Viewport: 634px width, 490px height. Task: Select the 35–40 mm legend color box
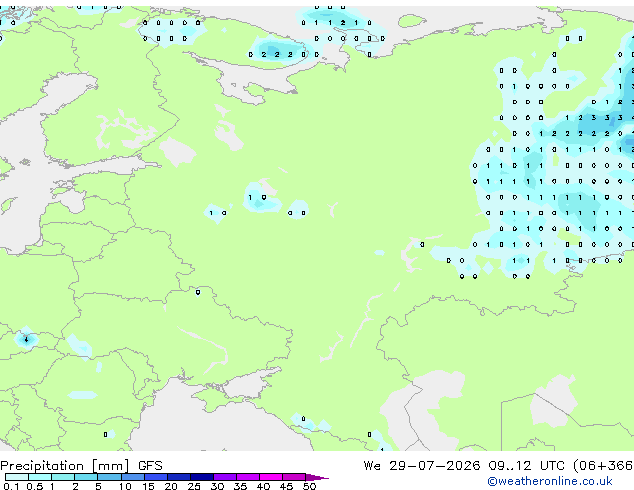coord(248,477)
